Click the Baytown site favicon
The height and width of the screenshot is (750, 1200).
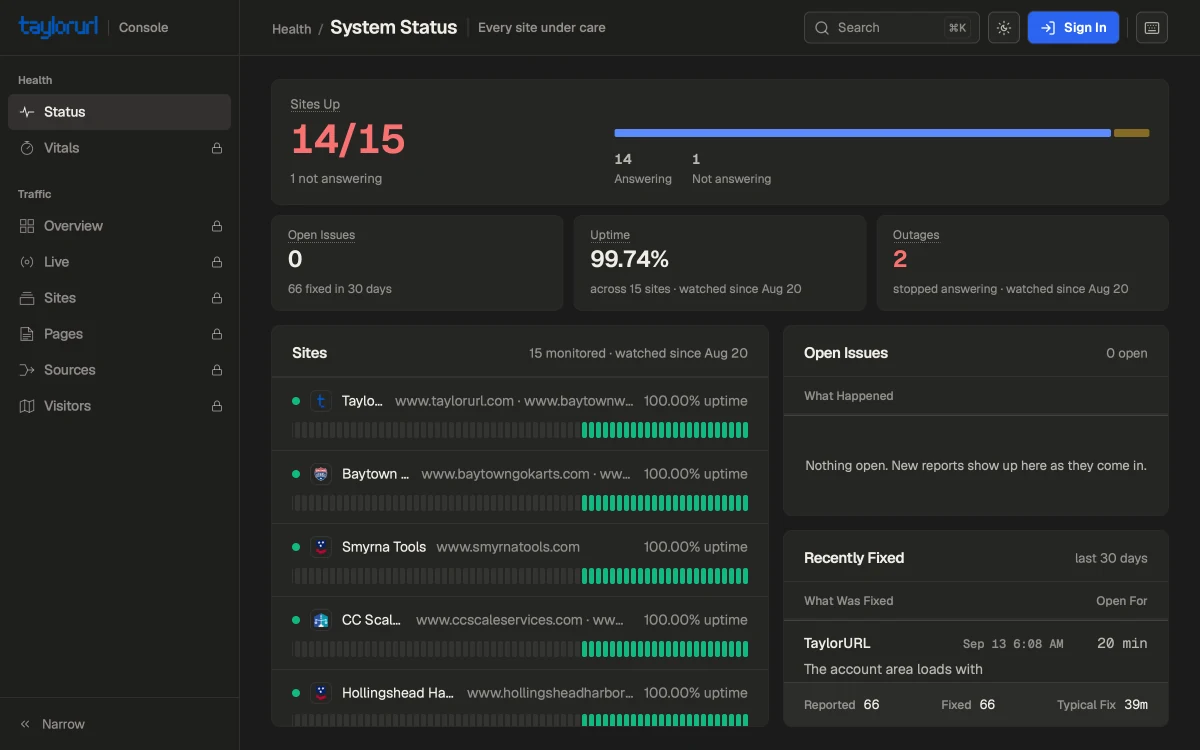321,474
